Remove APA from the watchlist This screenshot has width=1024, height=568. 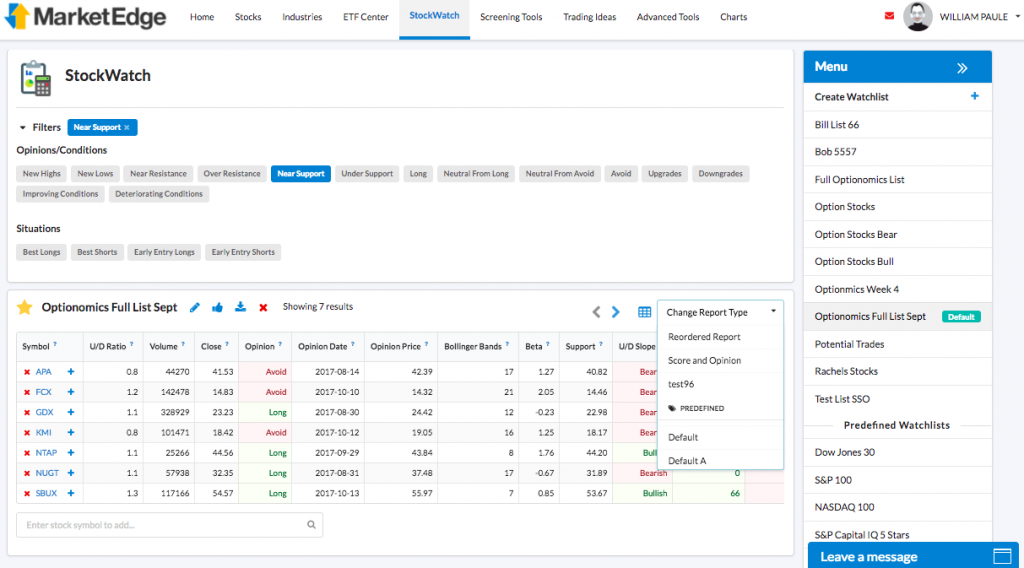(x=27, y=372)
